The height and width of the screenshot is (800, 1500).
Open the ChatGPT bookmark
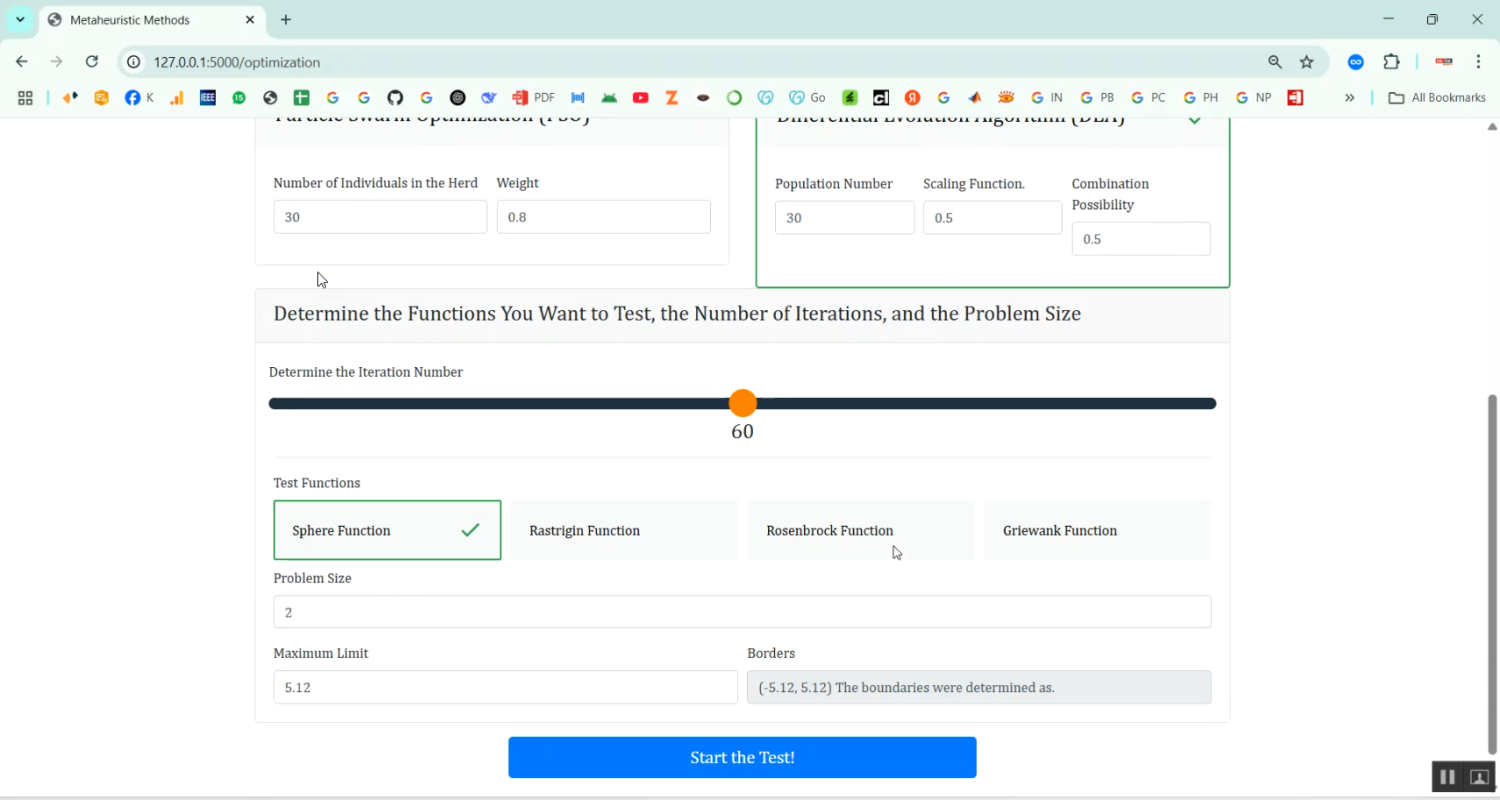pyautogui.click(x=458, y=98)
